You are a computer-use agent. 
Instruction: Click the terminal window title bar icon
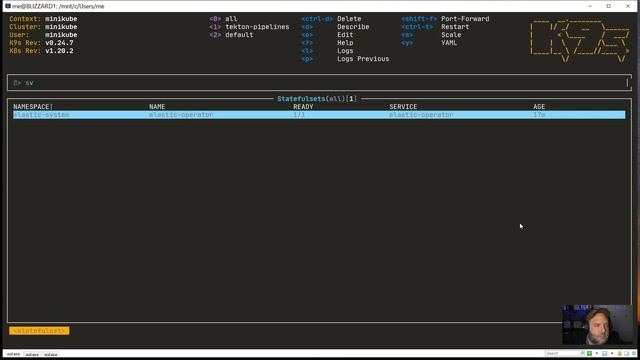click(x=8, y=6)
